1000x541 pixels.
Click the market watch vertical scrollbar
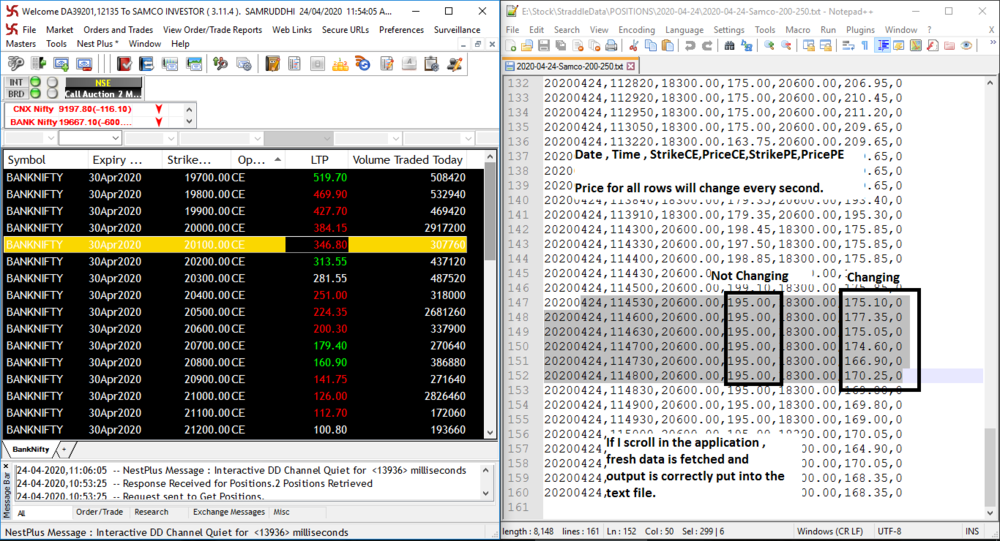[x=490, y=211]
